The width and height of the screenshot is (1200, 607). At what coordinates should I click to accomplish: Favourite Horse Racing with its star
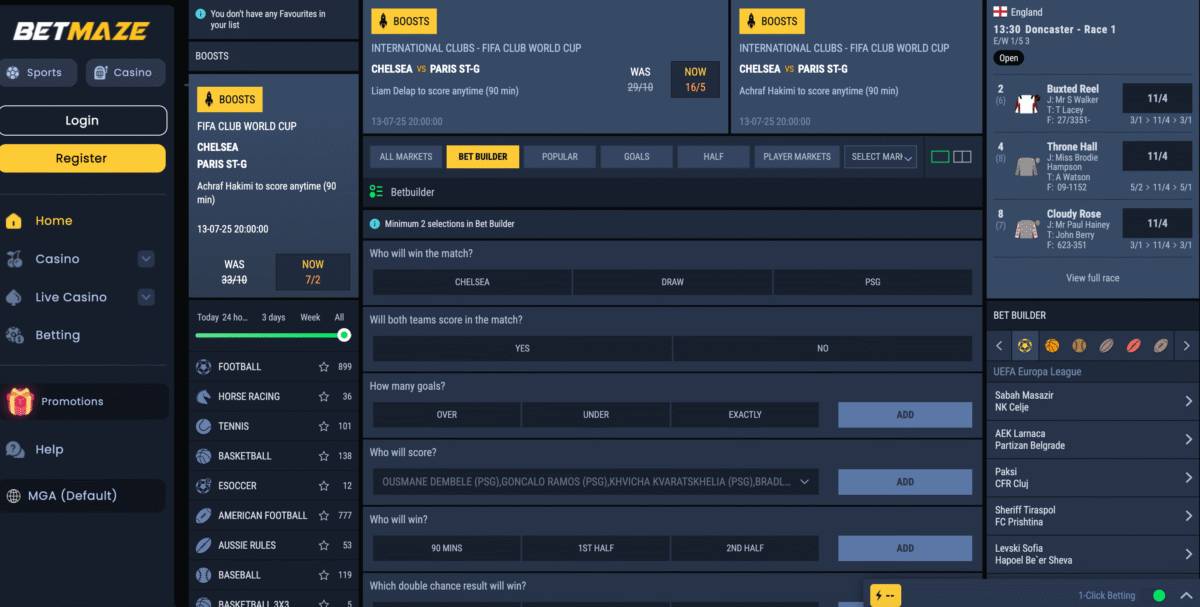click(323, 397)
